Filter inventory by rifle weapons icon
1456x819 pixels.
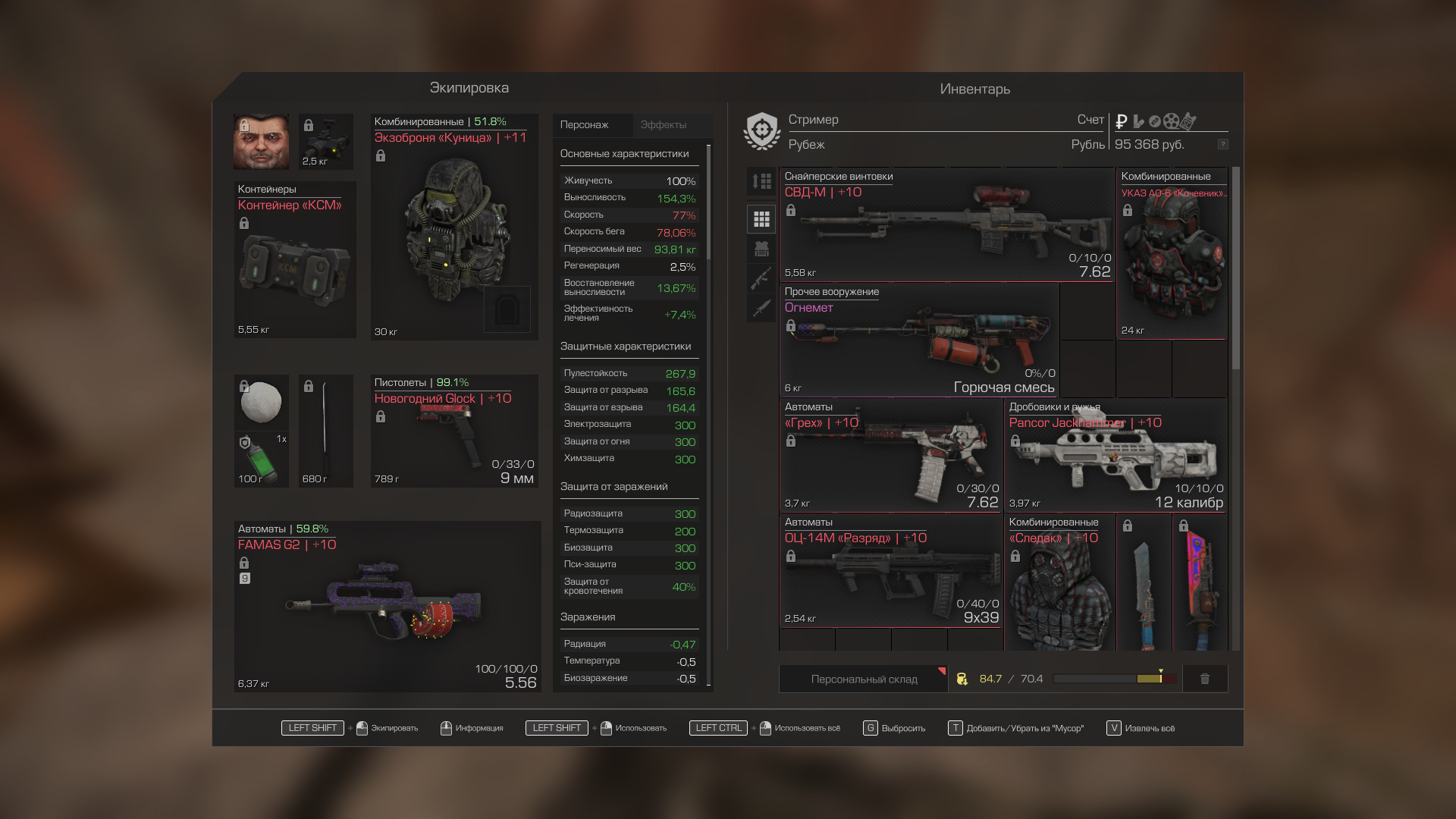tap(761, 278)
